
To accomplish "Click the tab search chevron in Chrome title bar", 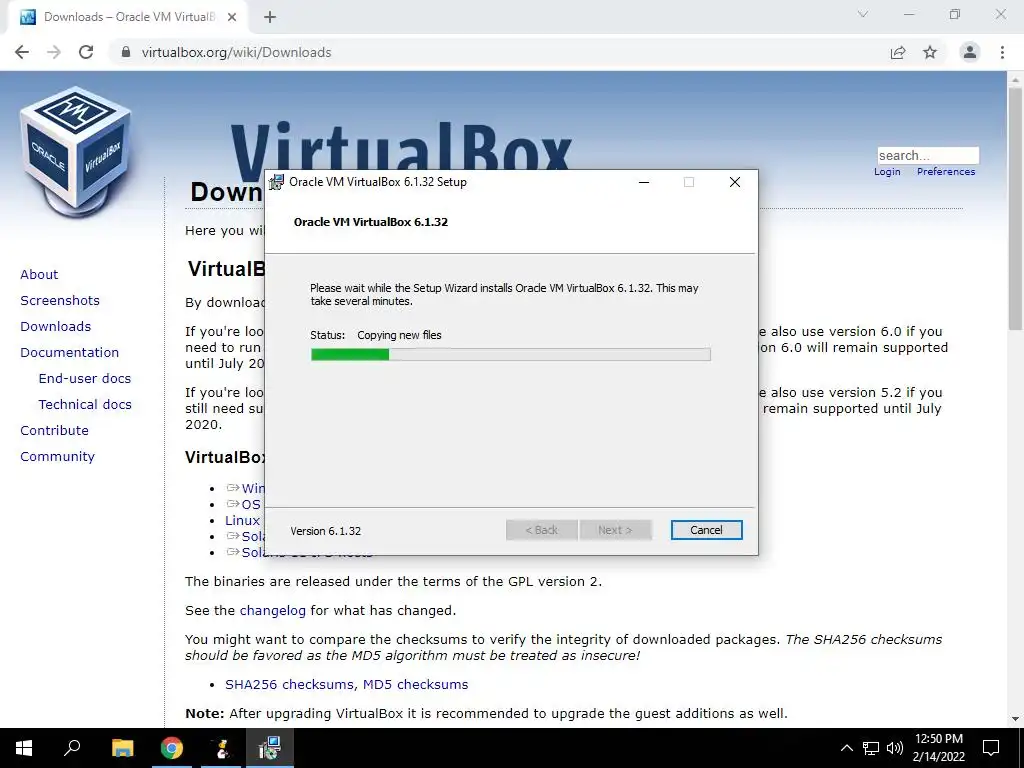I will 863,14.
